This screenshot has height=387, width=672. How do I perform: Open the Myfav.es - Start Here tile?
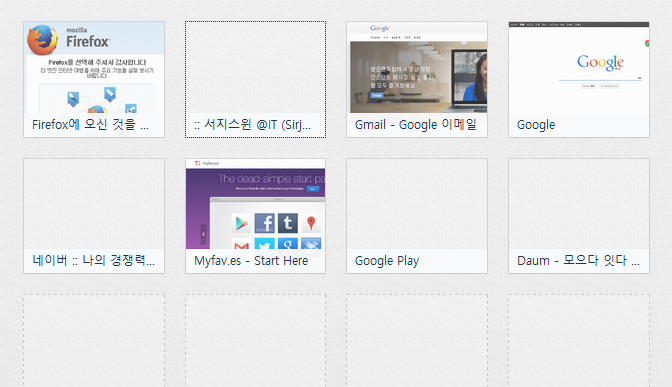click(x=255, y=216)
